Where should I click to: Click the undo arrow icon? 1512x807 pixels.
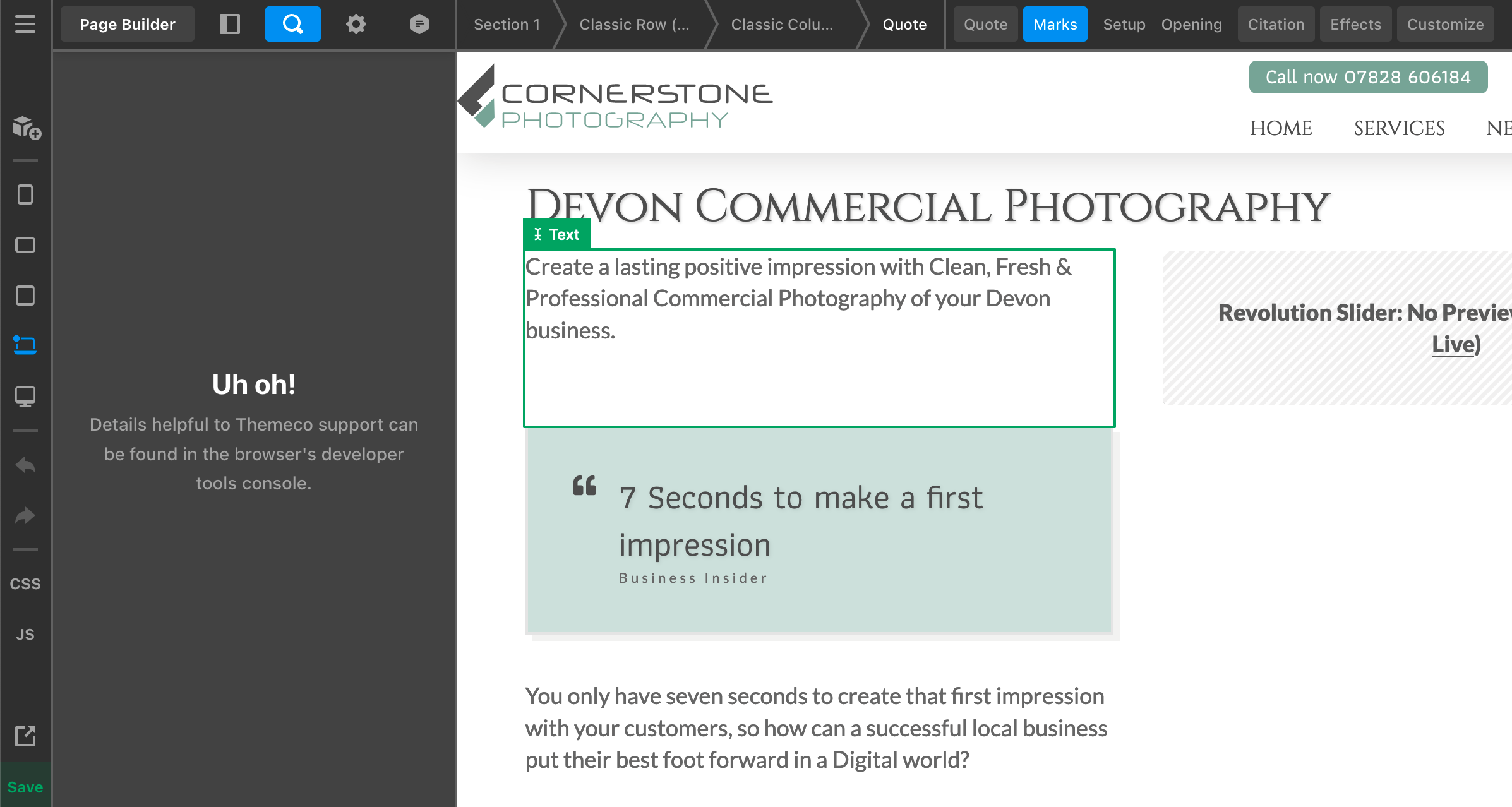[x=25, y=465]
